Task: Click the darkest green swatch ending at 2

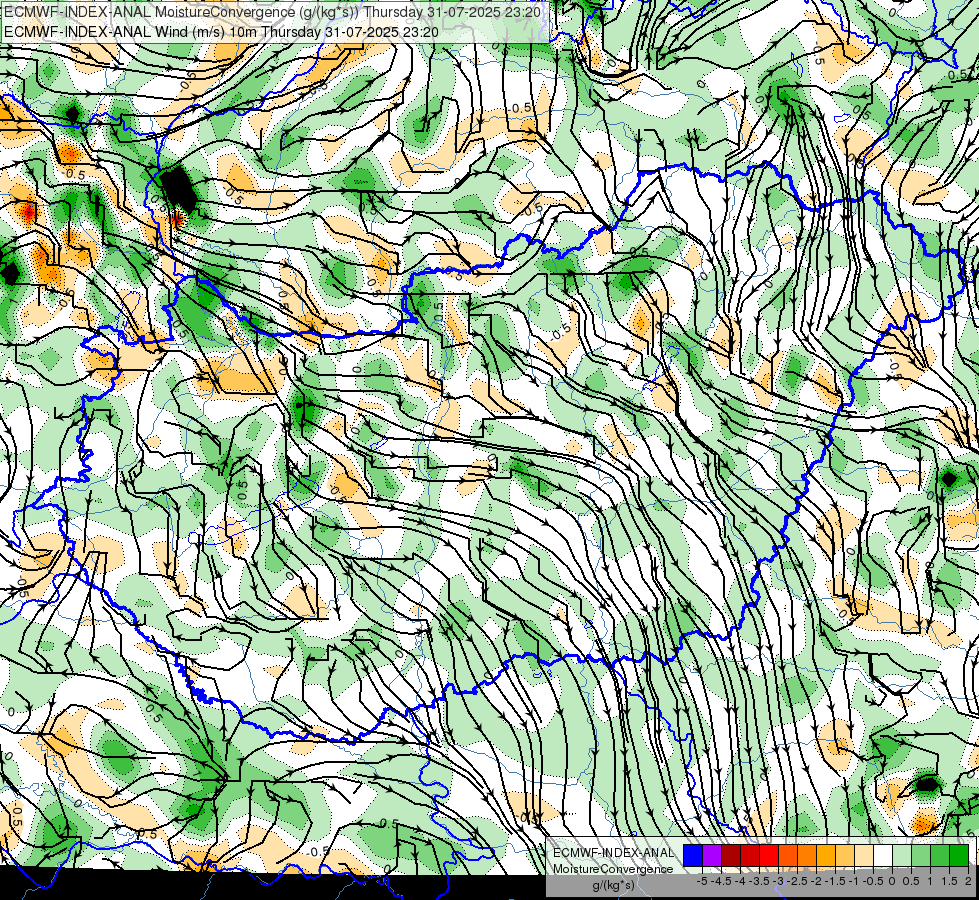Action: [x=960, y=855]
